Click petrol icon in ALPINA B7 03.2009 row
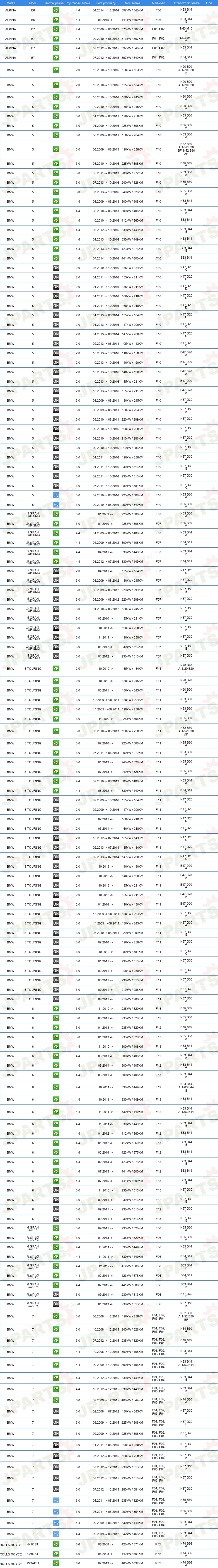This screenshot has height=1568, width=218. coord(56,29)
